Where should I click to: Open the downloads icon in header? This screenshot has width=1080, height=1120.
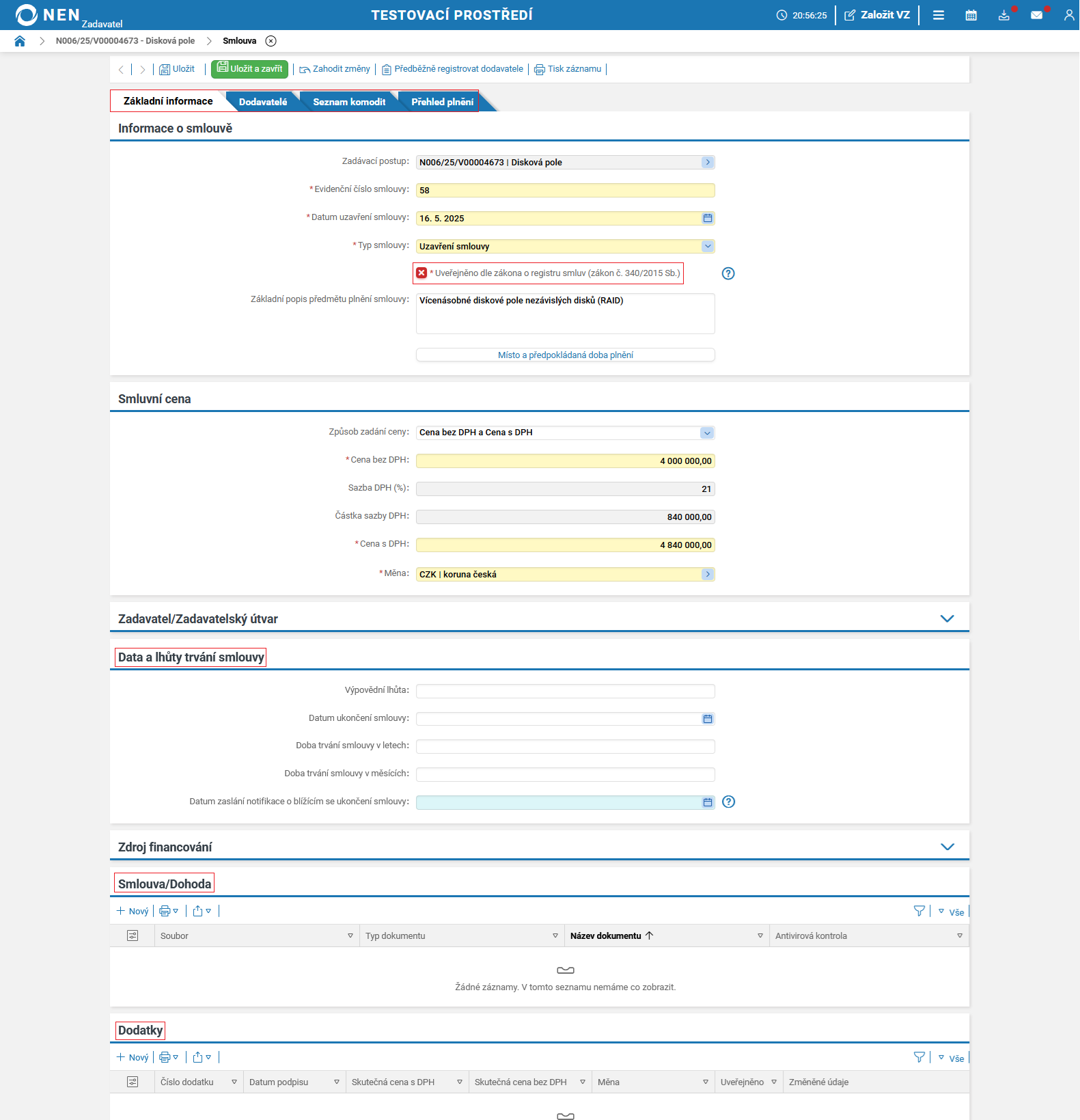[x=1003, y=15]
